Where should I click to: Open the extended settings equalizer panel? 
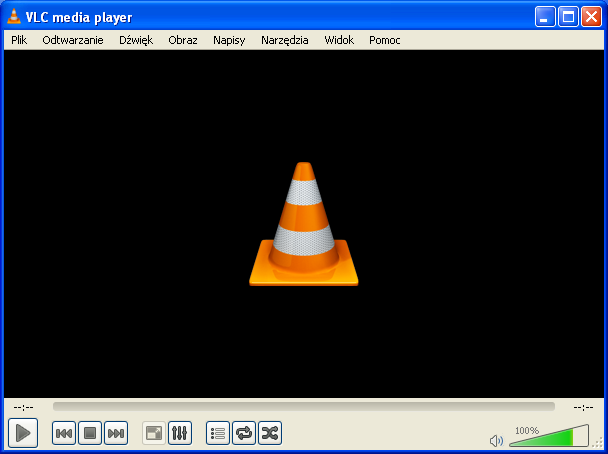tap(180, 433)
